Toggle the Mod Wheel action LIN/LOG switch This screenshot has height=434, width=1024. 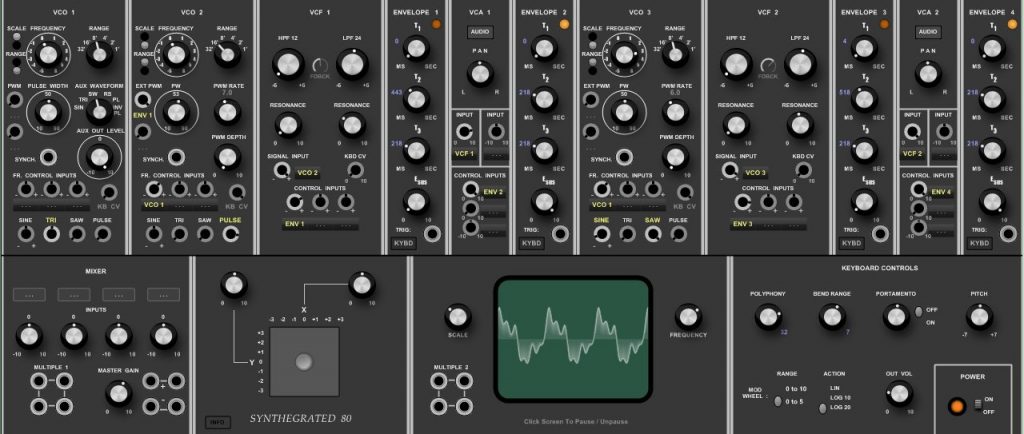click(x=822, y=408)
